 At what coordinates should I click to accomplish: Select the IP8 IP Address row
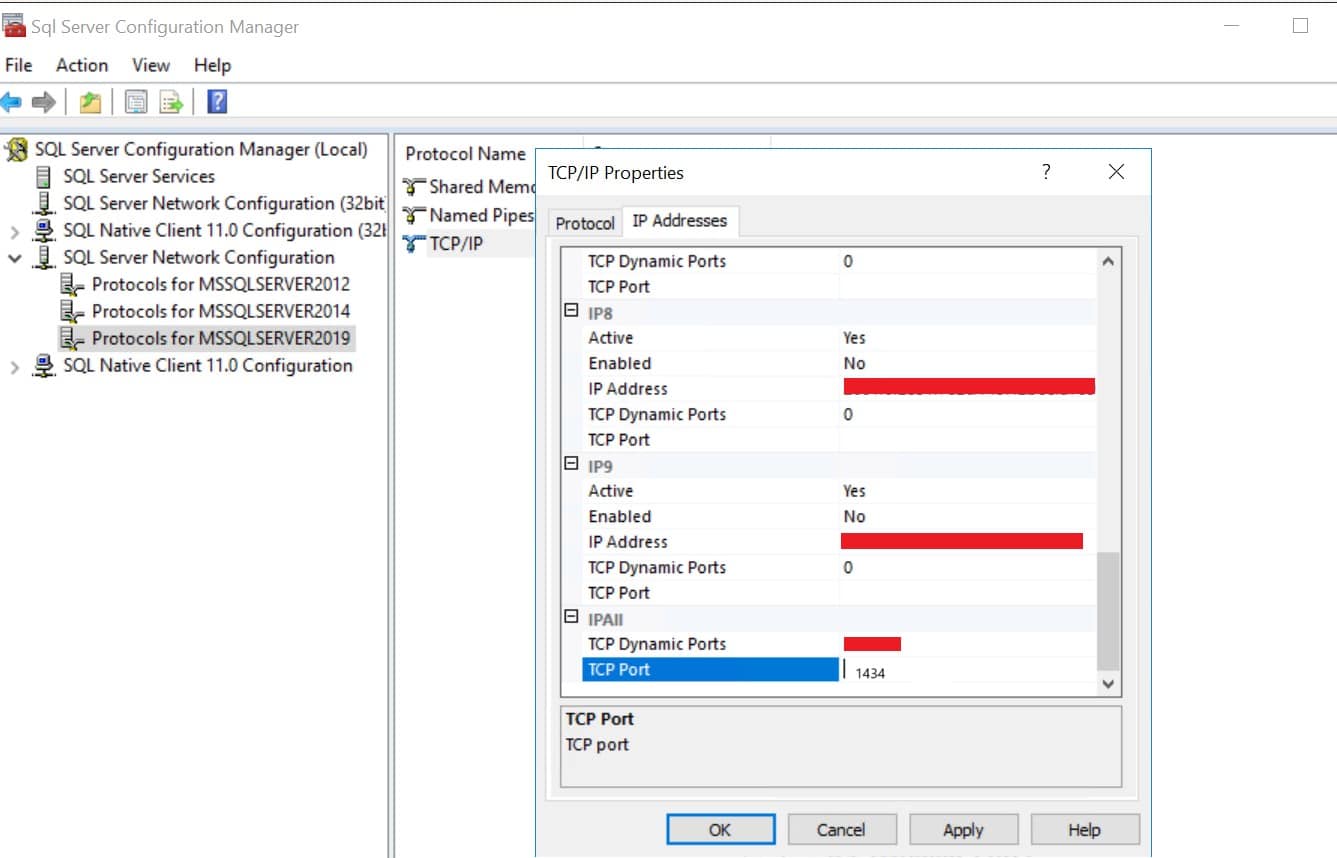click(x=839, y=389)
